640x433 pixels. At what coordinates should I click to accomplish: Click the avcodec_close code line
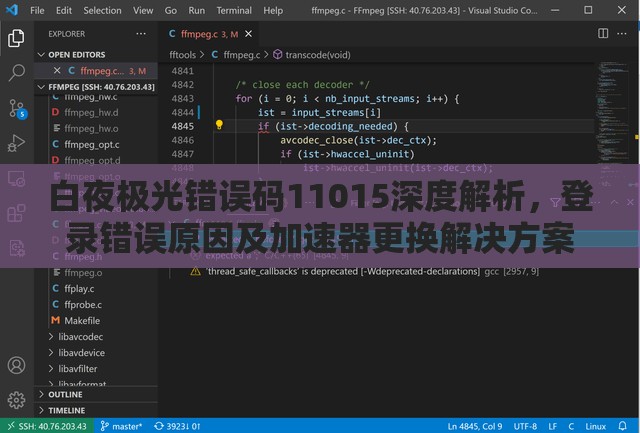[358, 140]
